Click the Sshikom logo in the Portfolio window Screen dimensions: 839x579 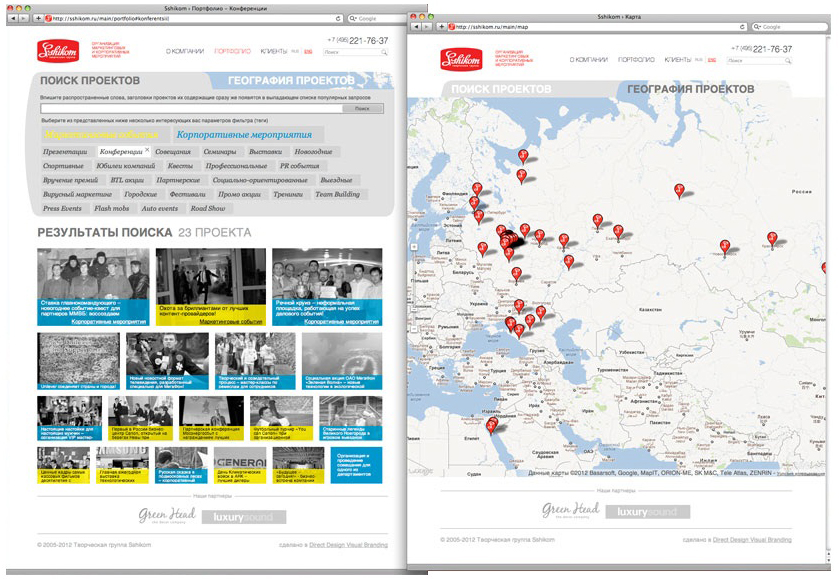coord(58,51)
